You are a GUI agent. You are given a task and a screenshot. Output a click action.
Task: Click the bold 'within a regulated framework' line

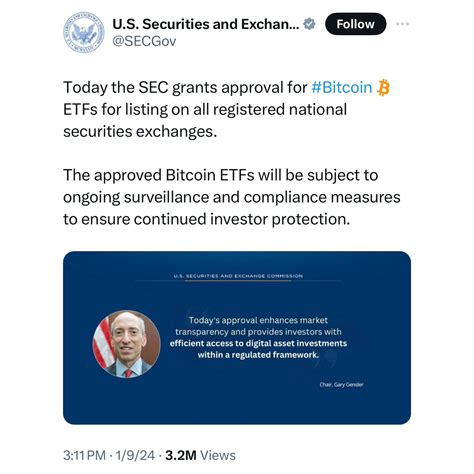pos(258,355)
